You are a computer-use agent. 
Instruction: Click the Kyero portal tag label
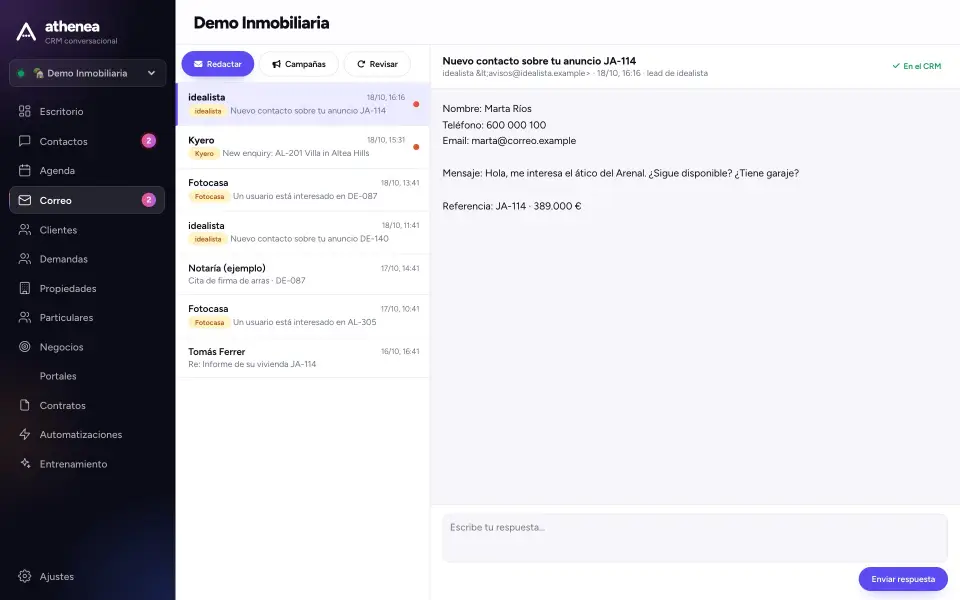point(204,154)
